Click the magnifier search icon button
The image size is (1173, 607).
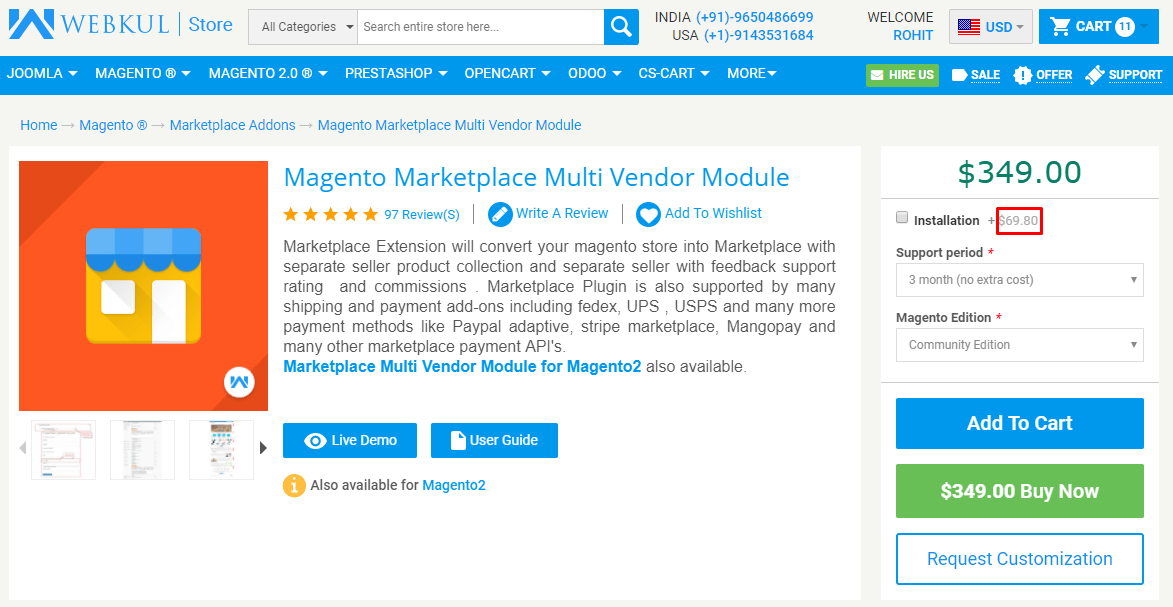coord(621,27)
